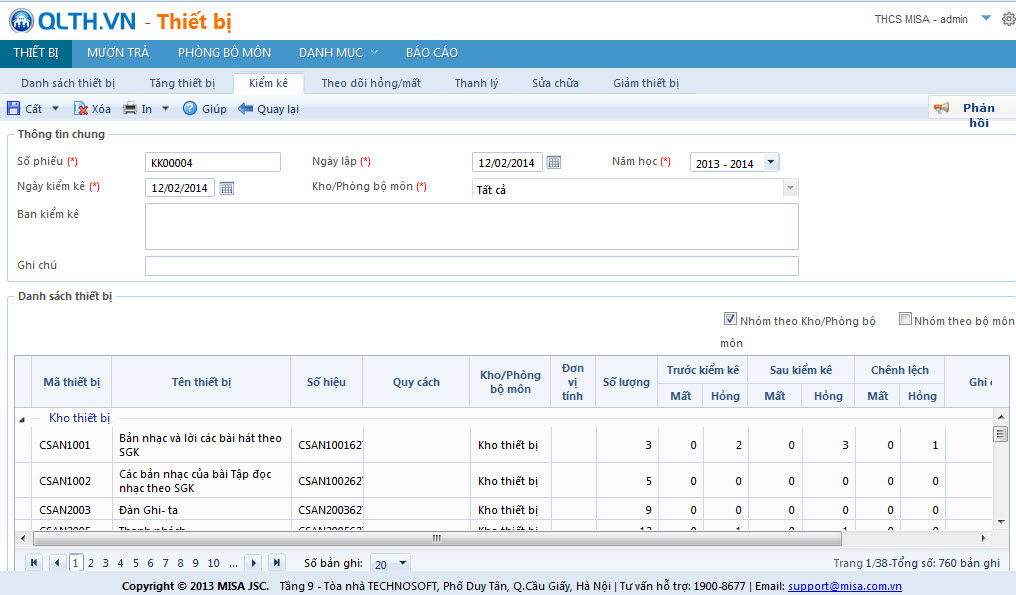Open calendar picker for Ngày kiểm kê

pyautogui.click(x=227, y=188)
